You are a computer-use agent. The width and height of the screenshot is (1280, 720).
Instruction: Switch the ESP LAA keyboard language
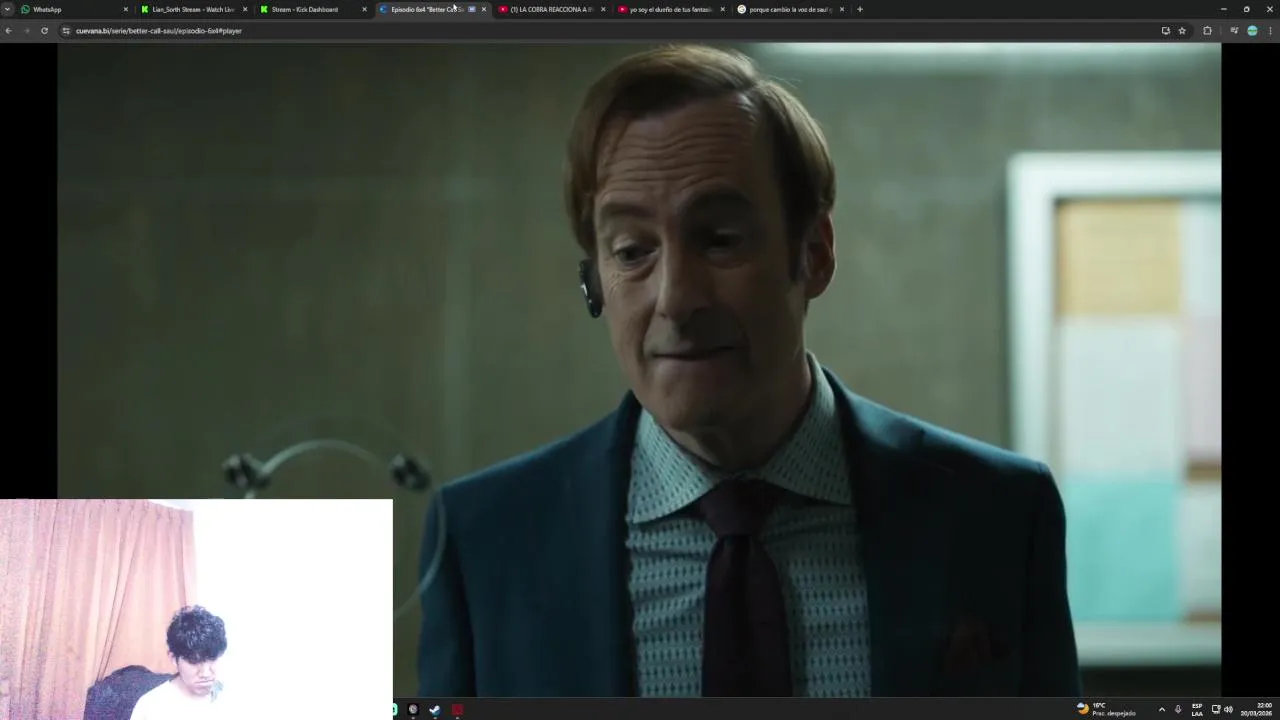point(1197,709)
